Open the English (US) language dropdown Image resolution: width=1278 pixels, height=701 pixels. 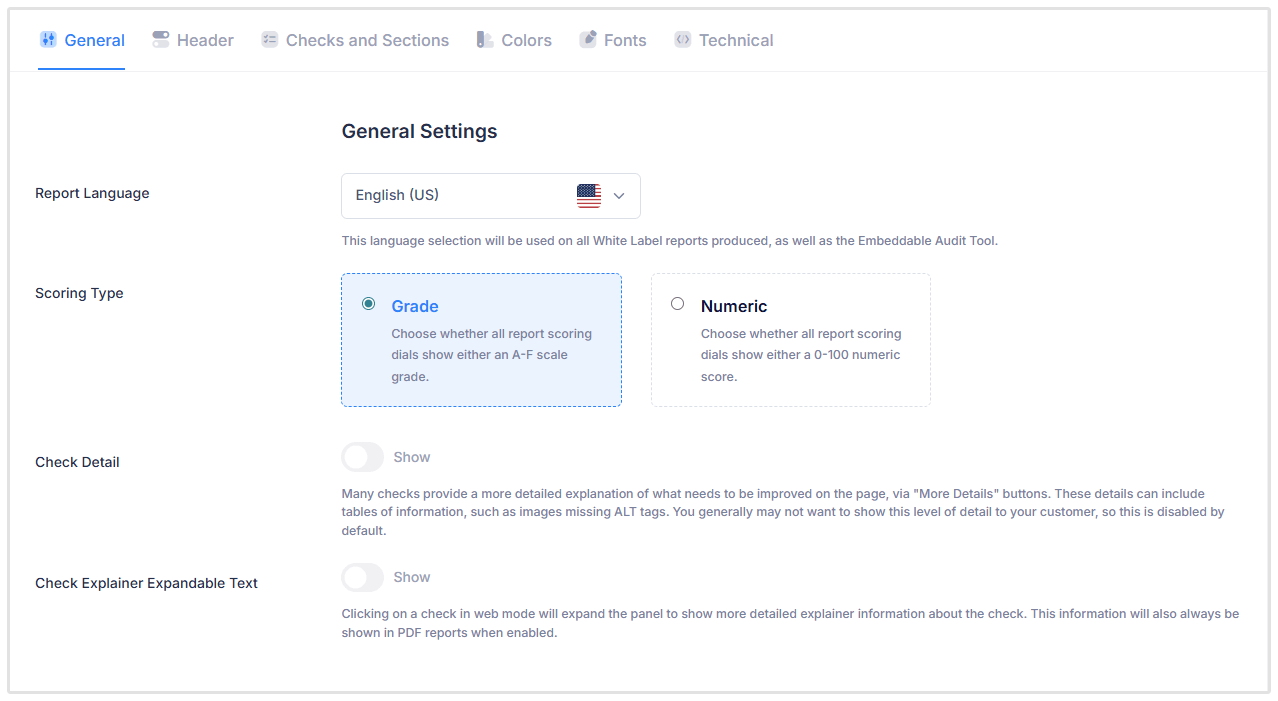(460, 196)
